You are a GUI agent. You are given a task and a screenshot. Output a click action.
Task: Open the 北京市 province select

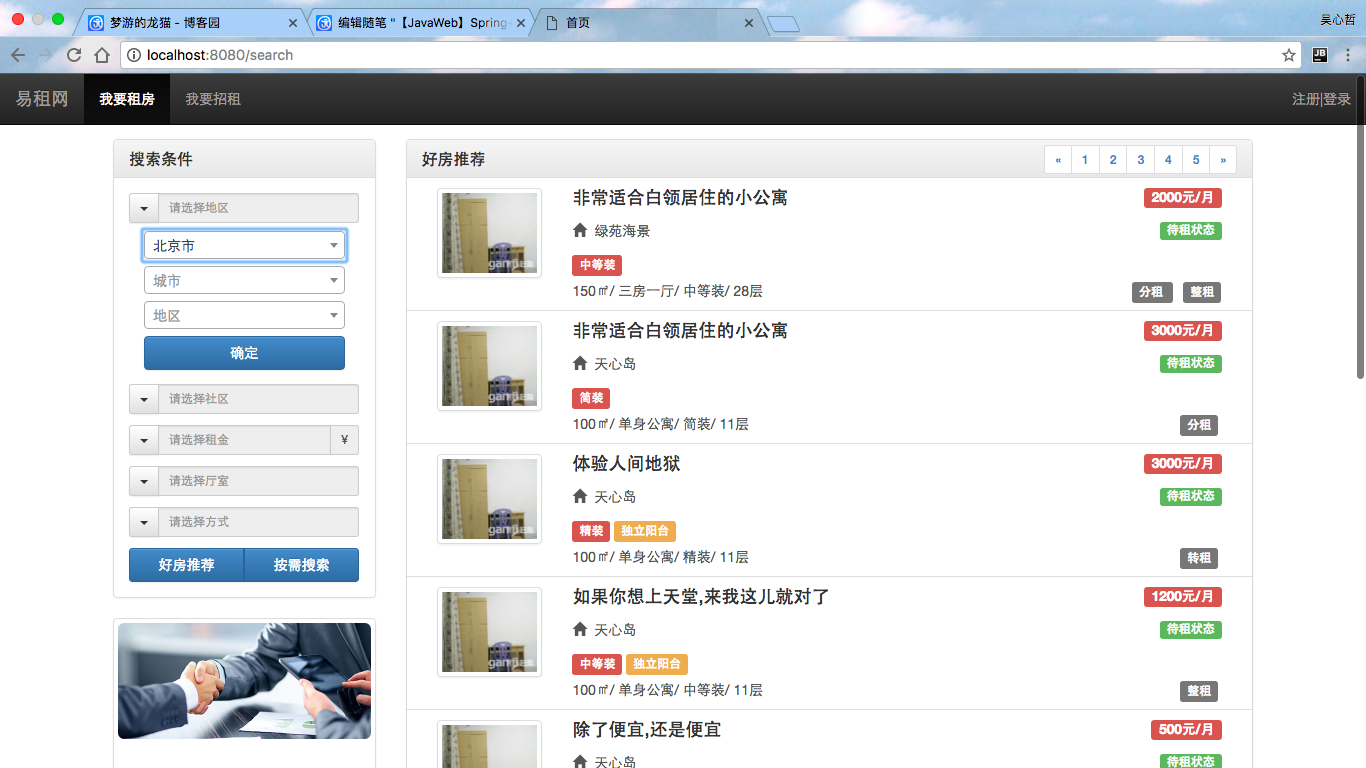click(245, 245)
